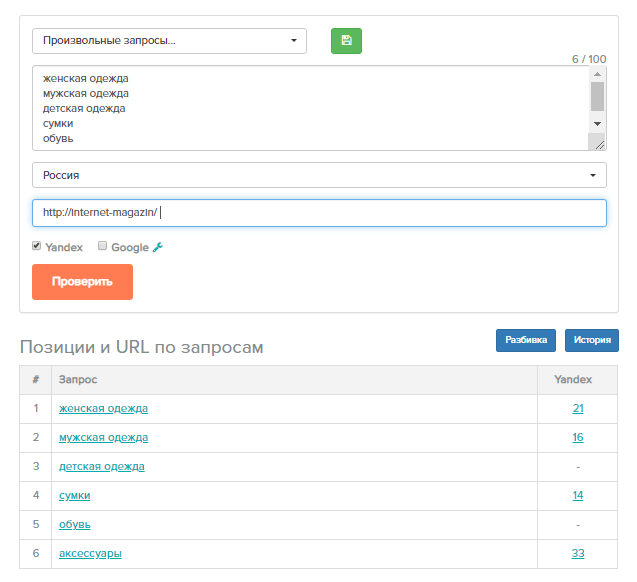The width and height of the screenshot is (637, 582).
Task: Open the детская одежда query link
Action: tap(102, 466)
